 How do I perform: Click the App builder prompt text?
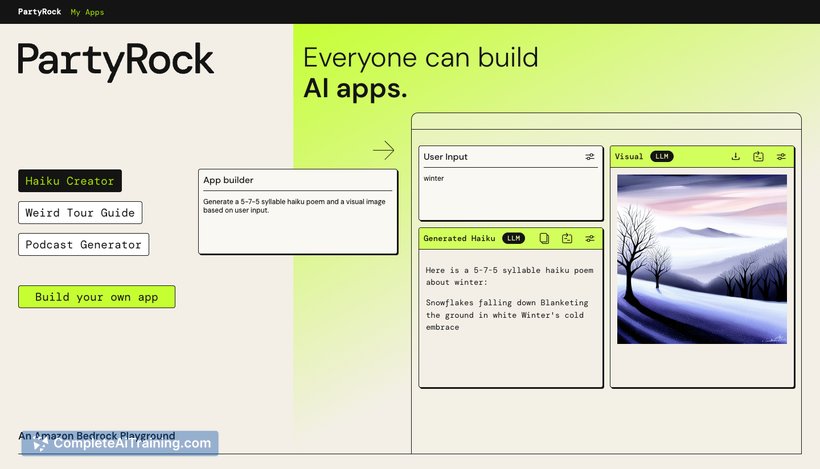click(294, 206)
